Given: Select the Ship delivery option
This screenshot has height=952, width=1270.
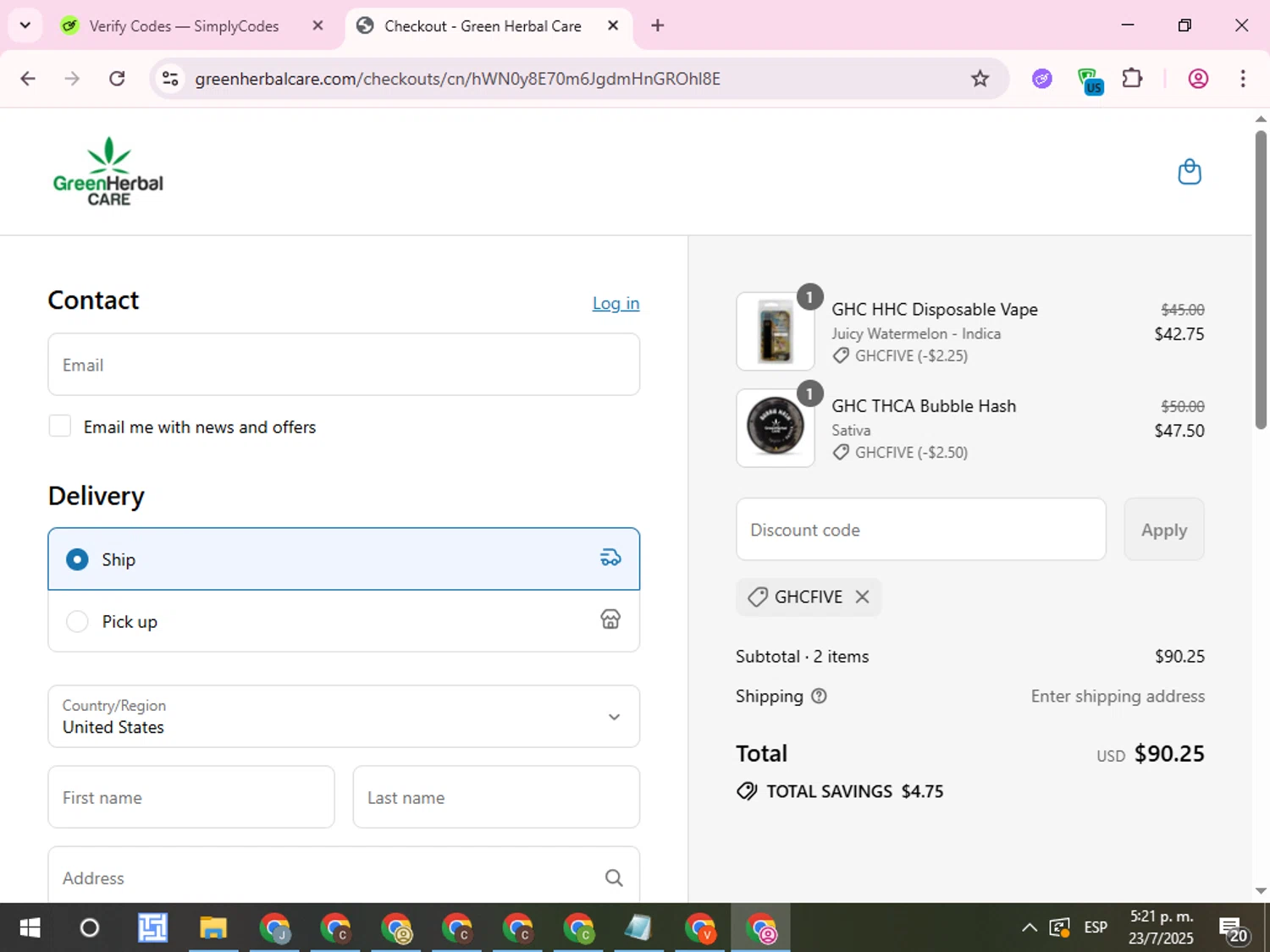Looking at the screenshot, I should click(344, 559).
